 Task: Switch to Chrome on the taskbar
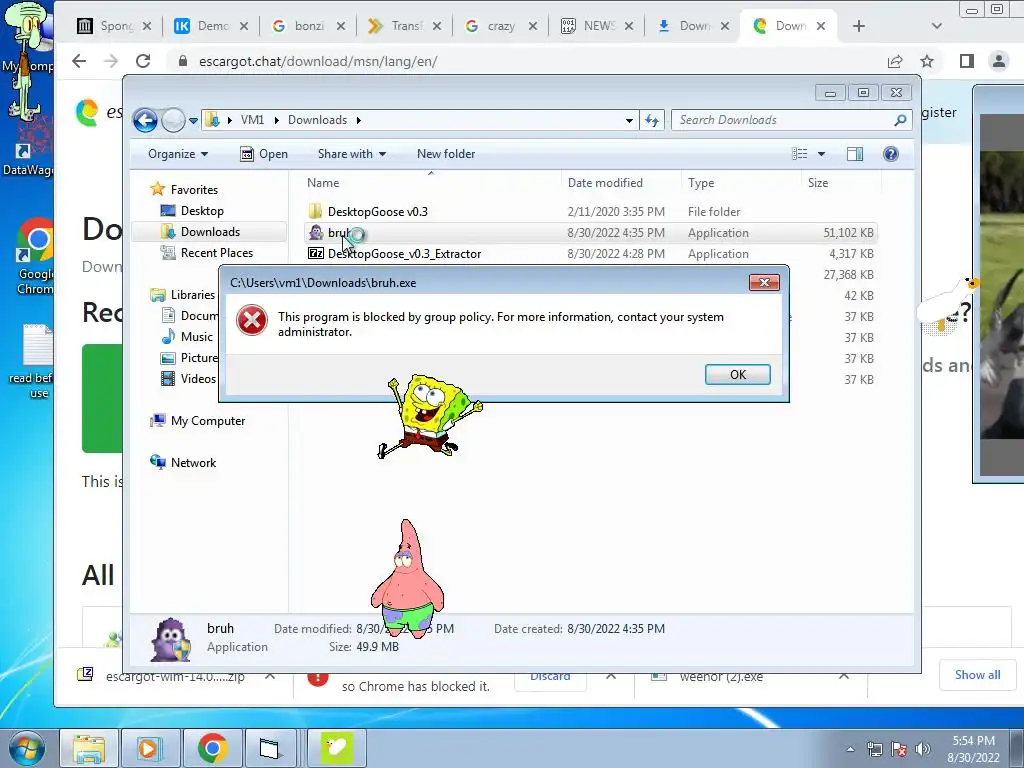click(x=212, y=748)
